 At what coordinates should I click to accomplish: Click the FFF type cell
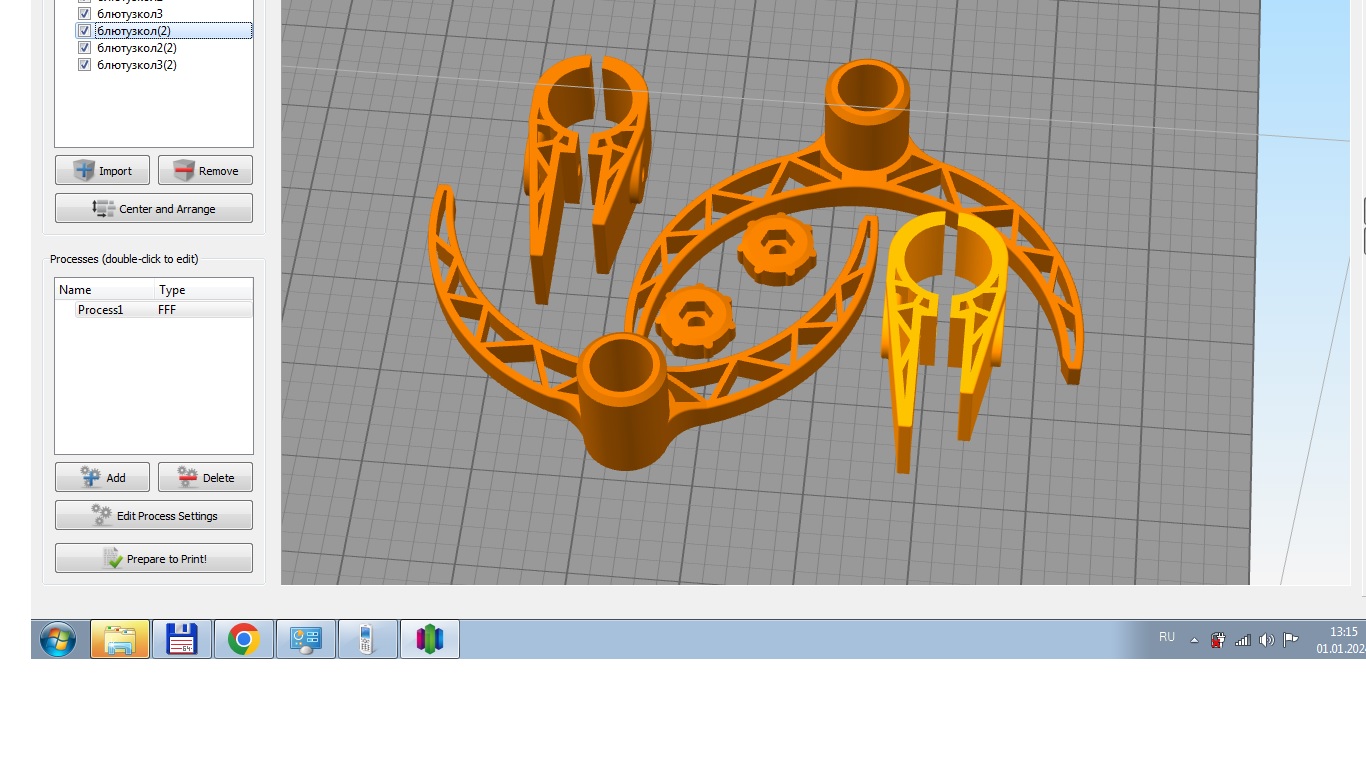(167, 310)
